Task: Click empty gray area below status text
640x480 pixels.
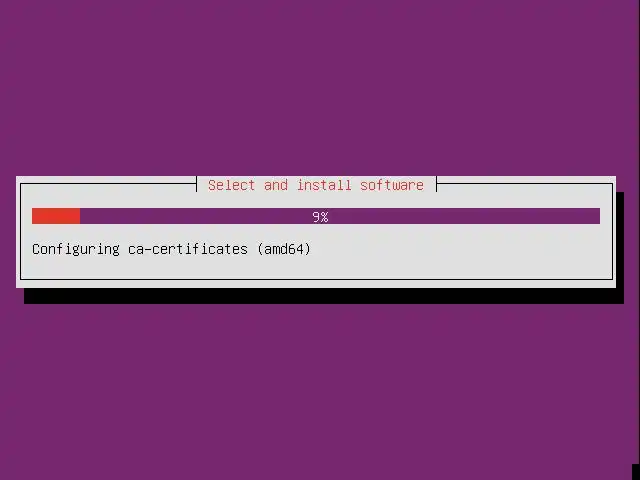Action: tap(316, 267)
